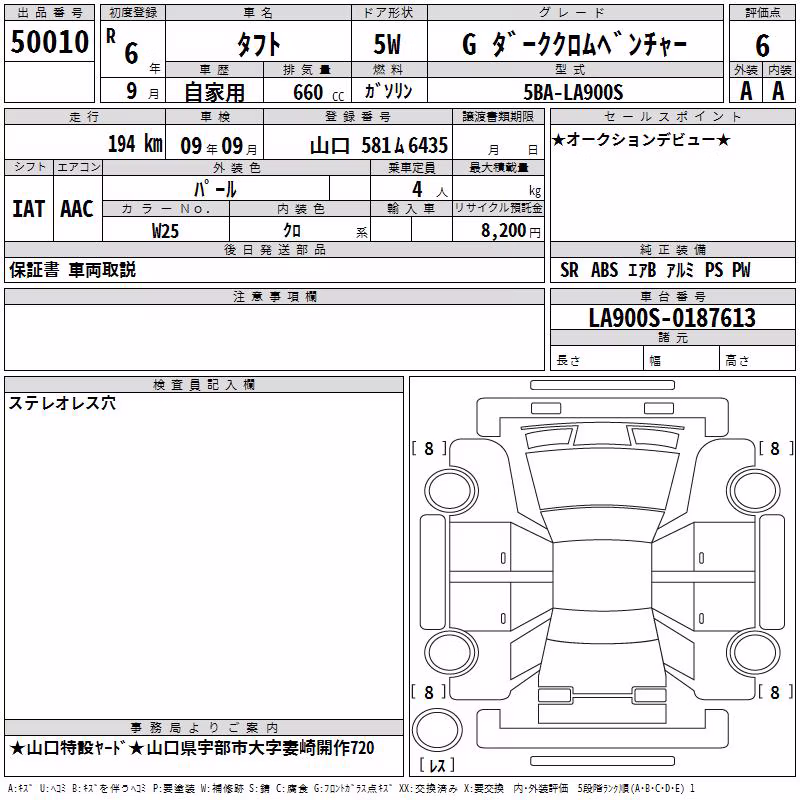Image resolution: width=800 pixels, height=800 pixels.
Task: Click the shift type IAT
Action: (x=29, y=209)
